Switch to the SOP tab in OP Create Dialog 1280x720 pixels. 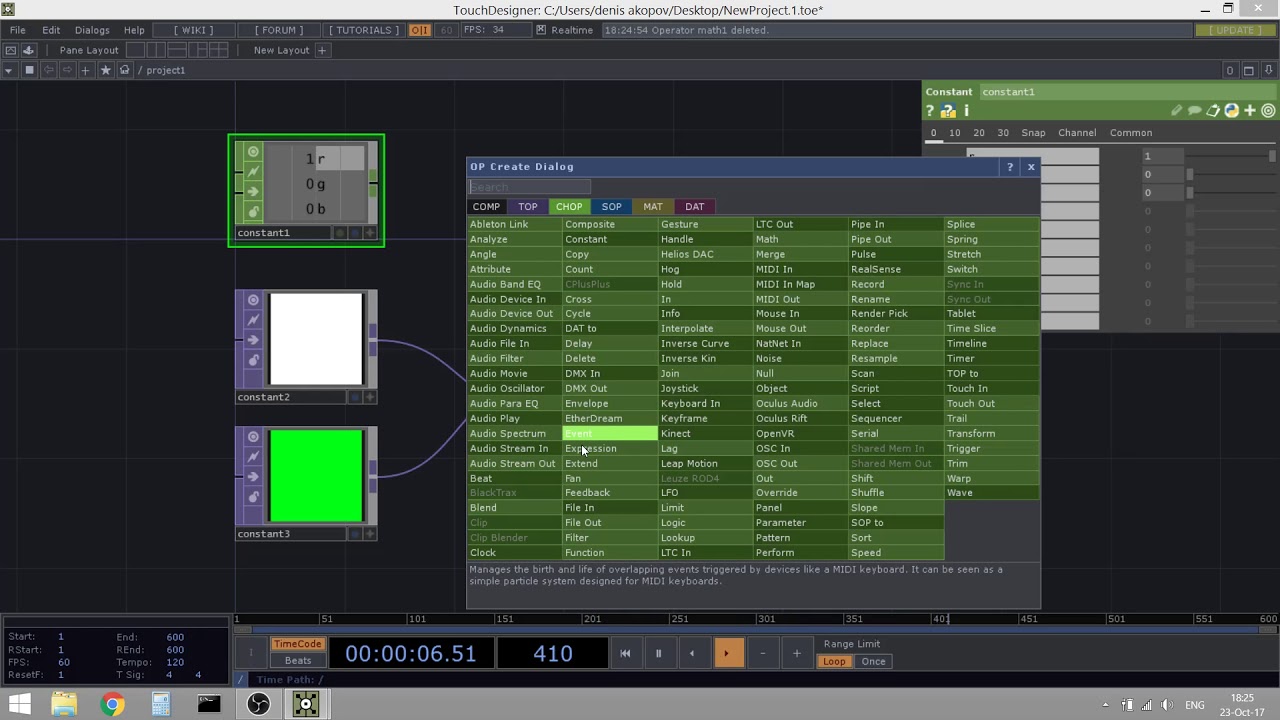[x=611, y=207]
